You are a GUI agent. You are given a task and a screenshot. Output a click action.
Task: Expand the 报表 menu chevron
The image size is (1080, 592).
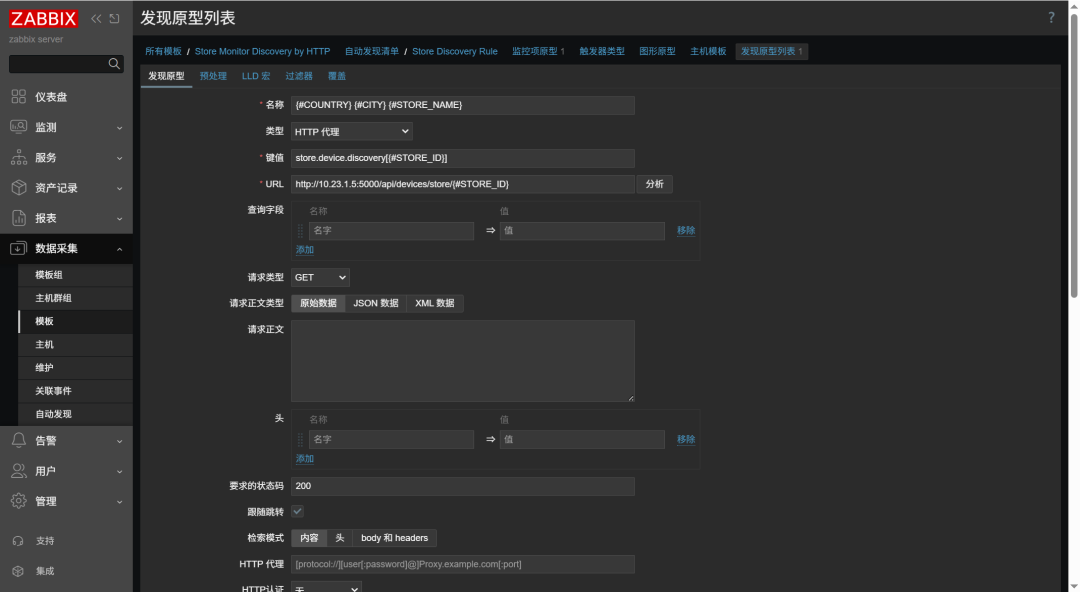click(x=120, y=218)
